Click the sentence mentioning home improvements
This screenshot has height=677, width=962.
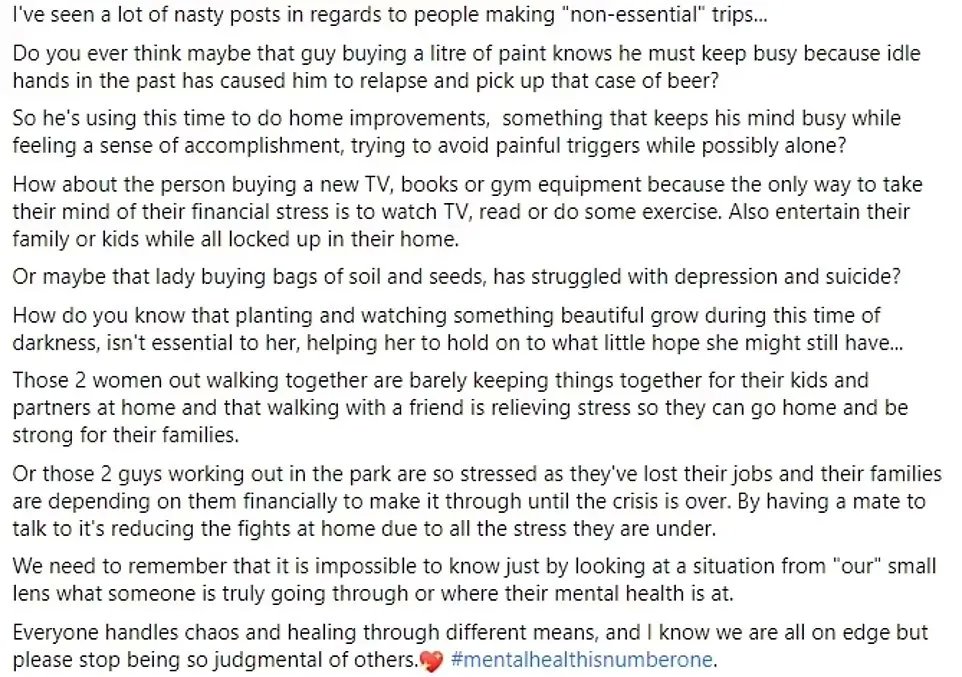[x=456, y=131]
